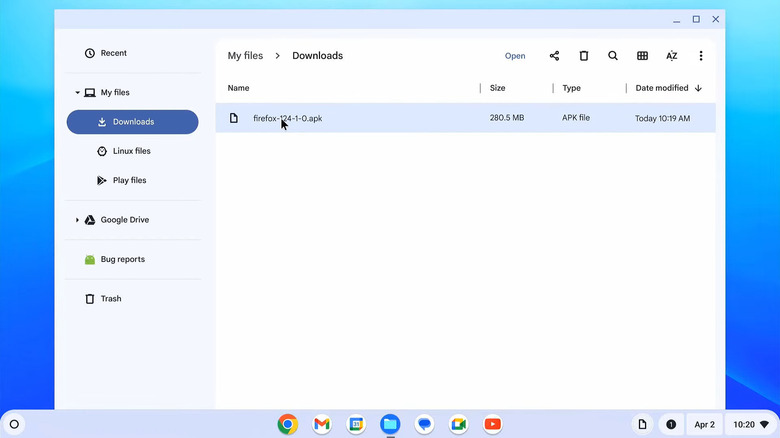
Task: Open Play files folder
Action: click(129, 180)
